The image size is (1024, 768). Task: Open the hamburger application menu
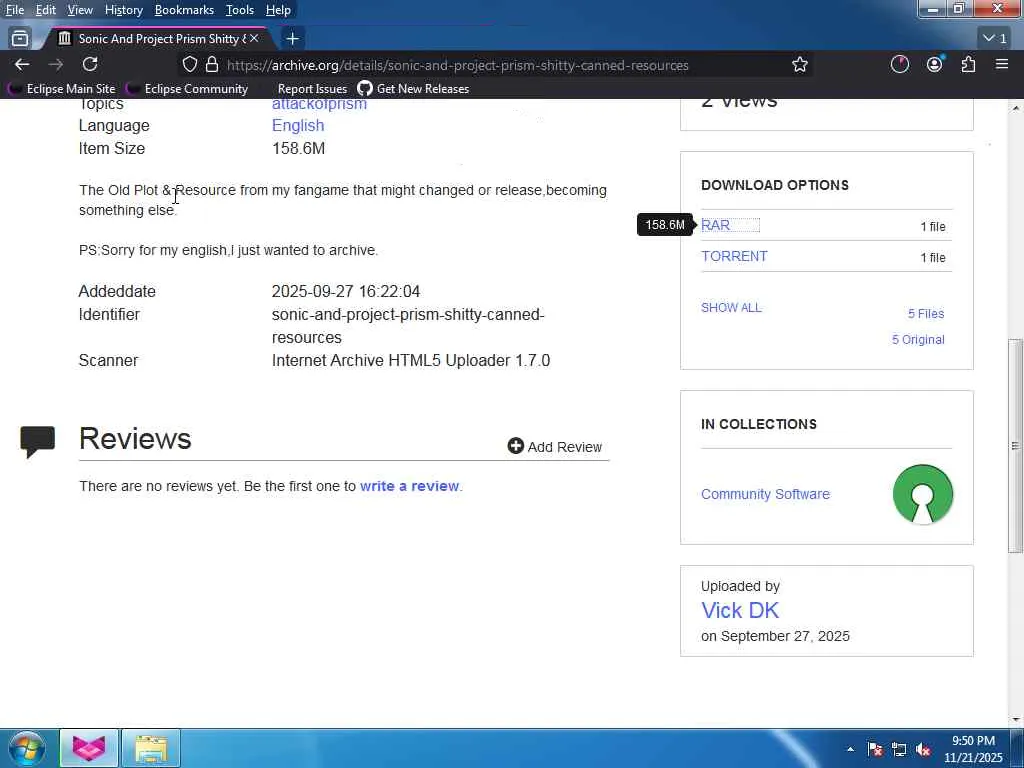(x=1002, y=64)
